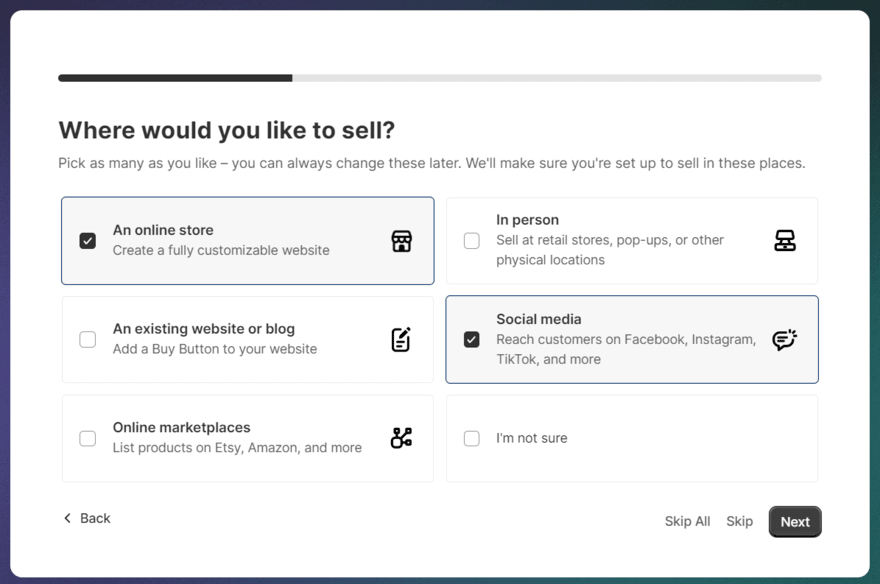The width and height of the screenshot is (880, 584).
Task: Uncheck the Social media checkbox
Action: pos(471,339)
